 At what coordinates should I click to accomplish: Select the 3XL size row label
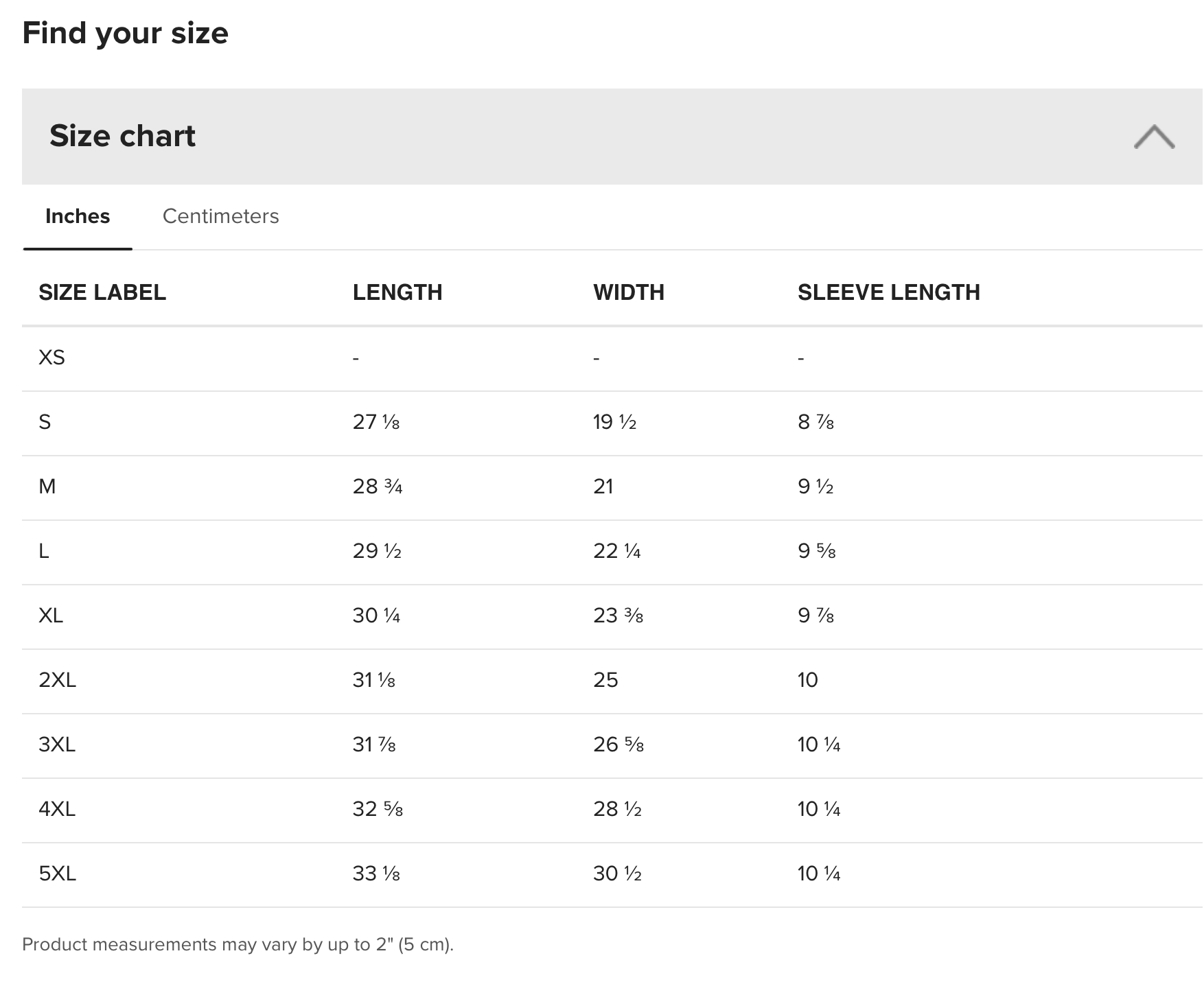tap(57, 745)
